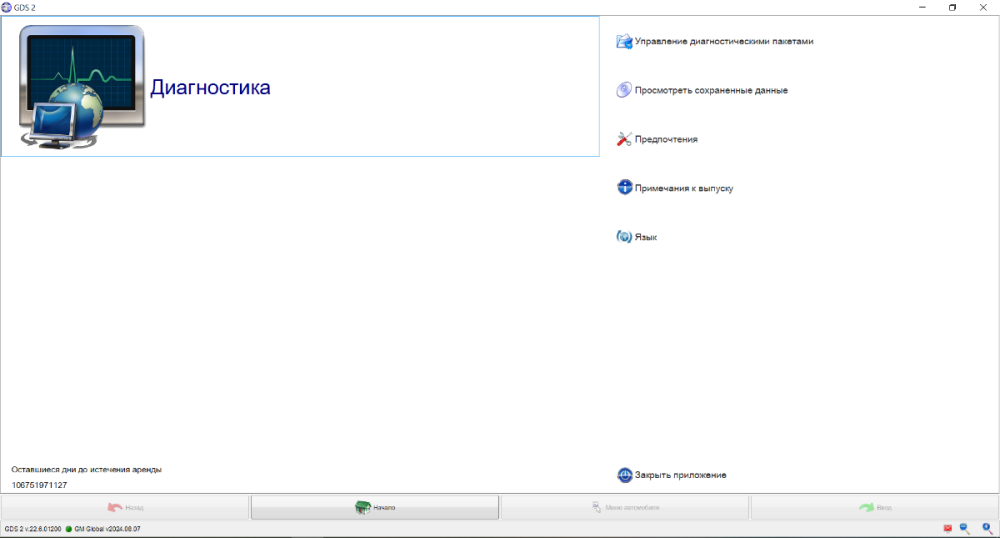This screenshot has width=1000, height=538.
Task: Open Предпочтения settings
Action: [666, 139]
